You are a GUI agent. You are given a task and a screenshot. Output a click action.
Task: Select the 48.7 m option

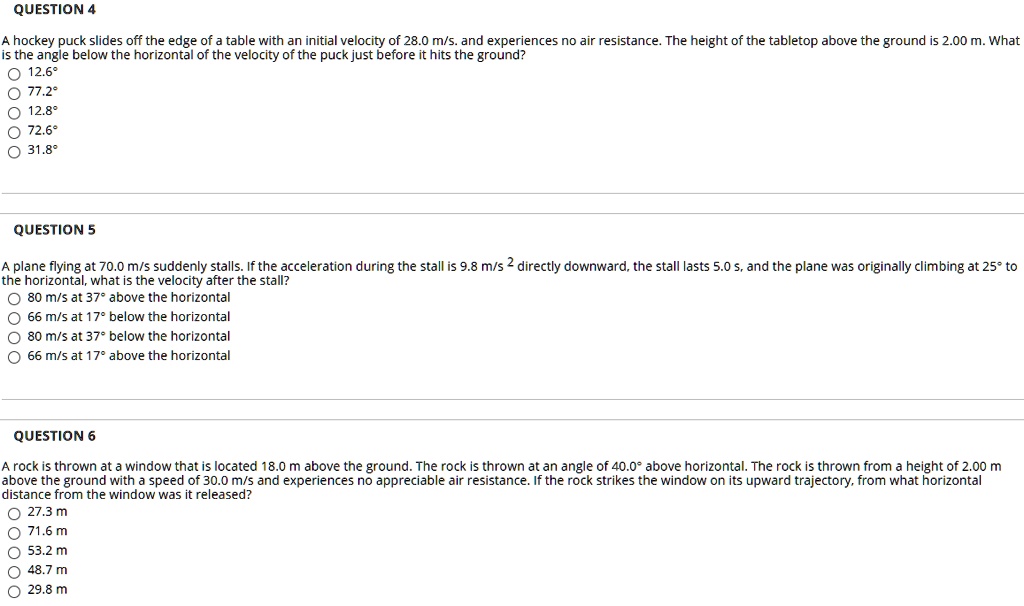tap(14, 571)
